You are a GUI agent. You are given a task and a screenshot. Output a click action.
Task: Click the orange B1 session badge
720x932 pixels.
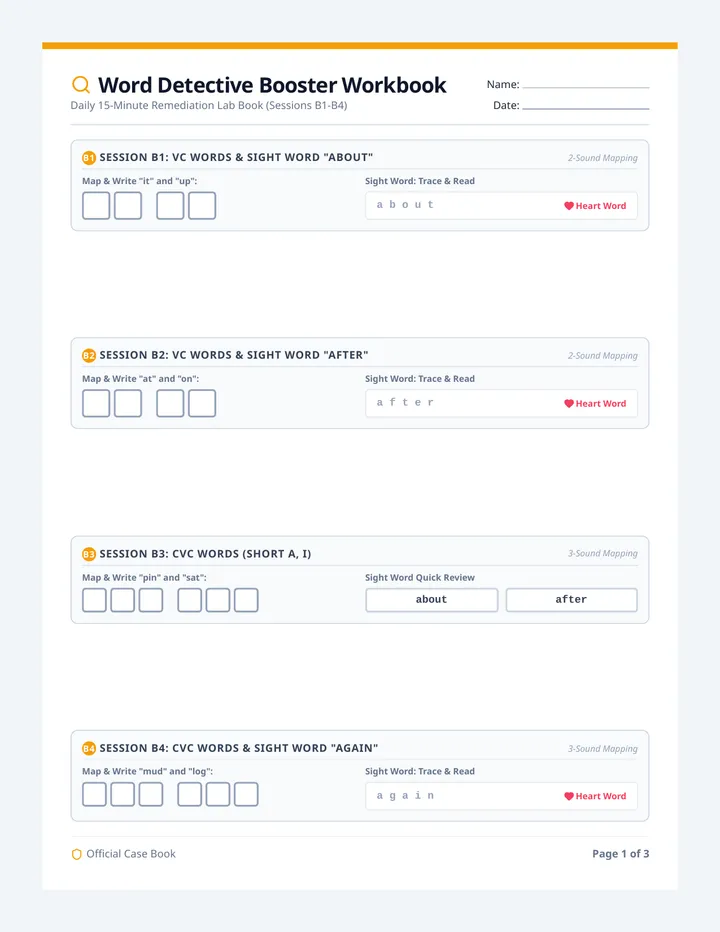[x=89, y=158]
